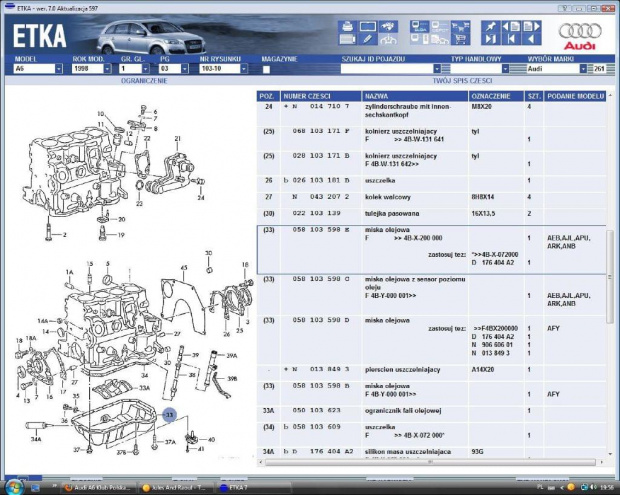Select part number 068 103 171 F

(x=321, y=131)
